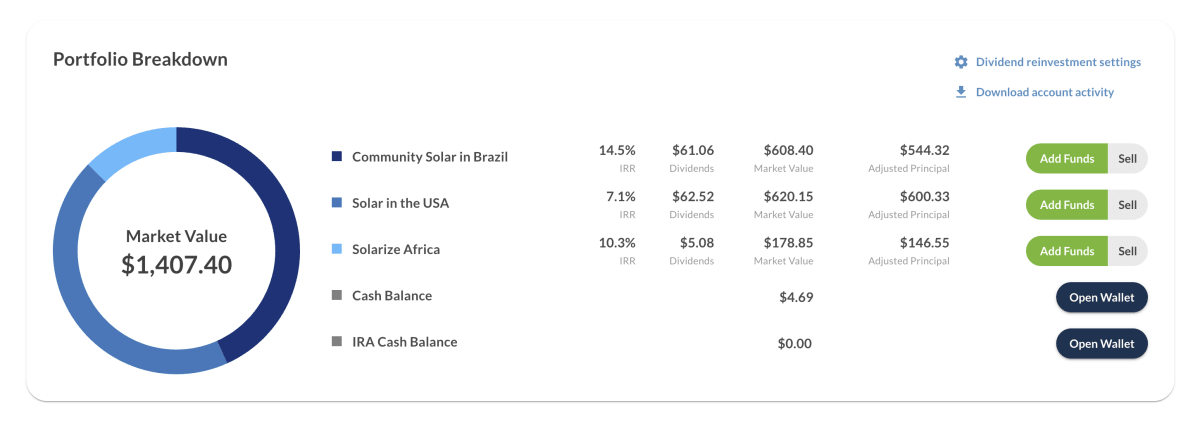The image size is (1200, 423).
Task: Open Wallet for IRA Cash Balance
Action: (x=1101, y=343)
